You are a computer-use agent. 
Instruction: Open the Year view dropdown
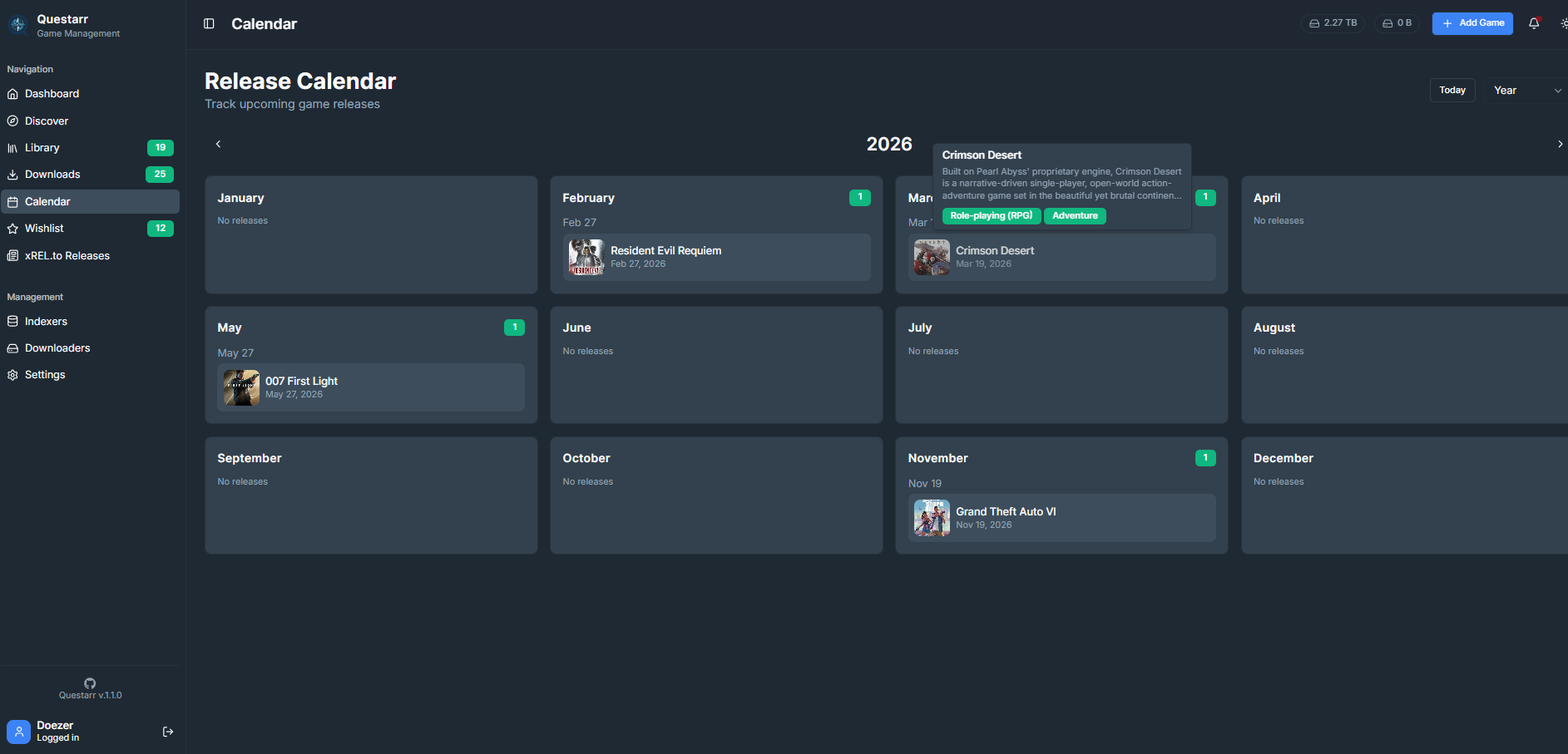click(x=1526, y=91)
